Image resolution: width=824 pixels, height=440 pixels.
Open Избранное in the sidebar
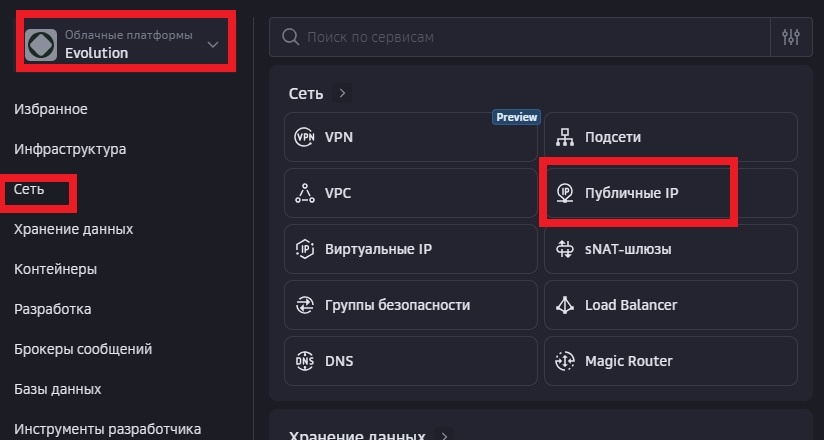click(51, 109)
